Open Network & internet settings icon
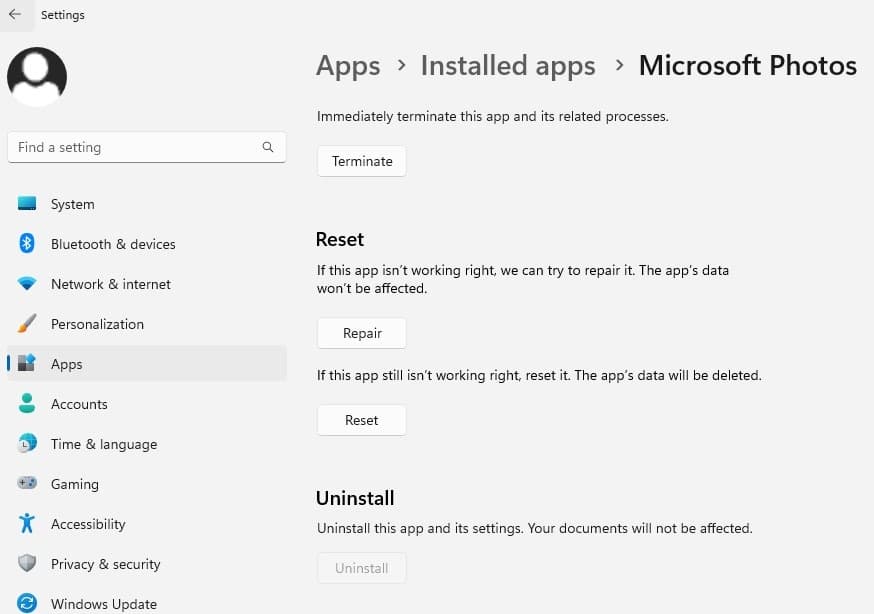The height and width of the screenshot is (614, 874). pyautogui.click(x=26, y=283)
